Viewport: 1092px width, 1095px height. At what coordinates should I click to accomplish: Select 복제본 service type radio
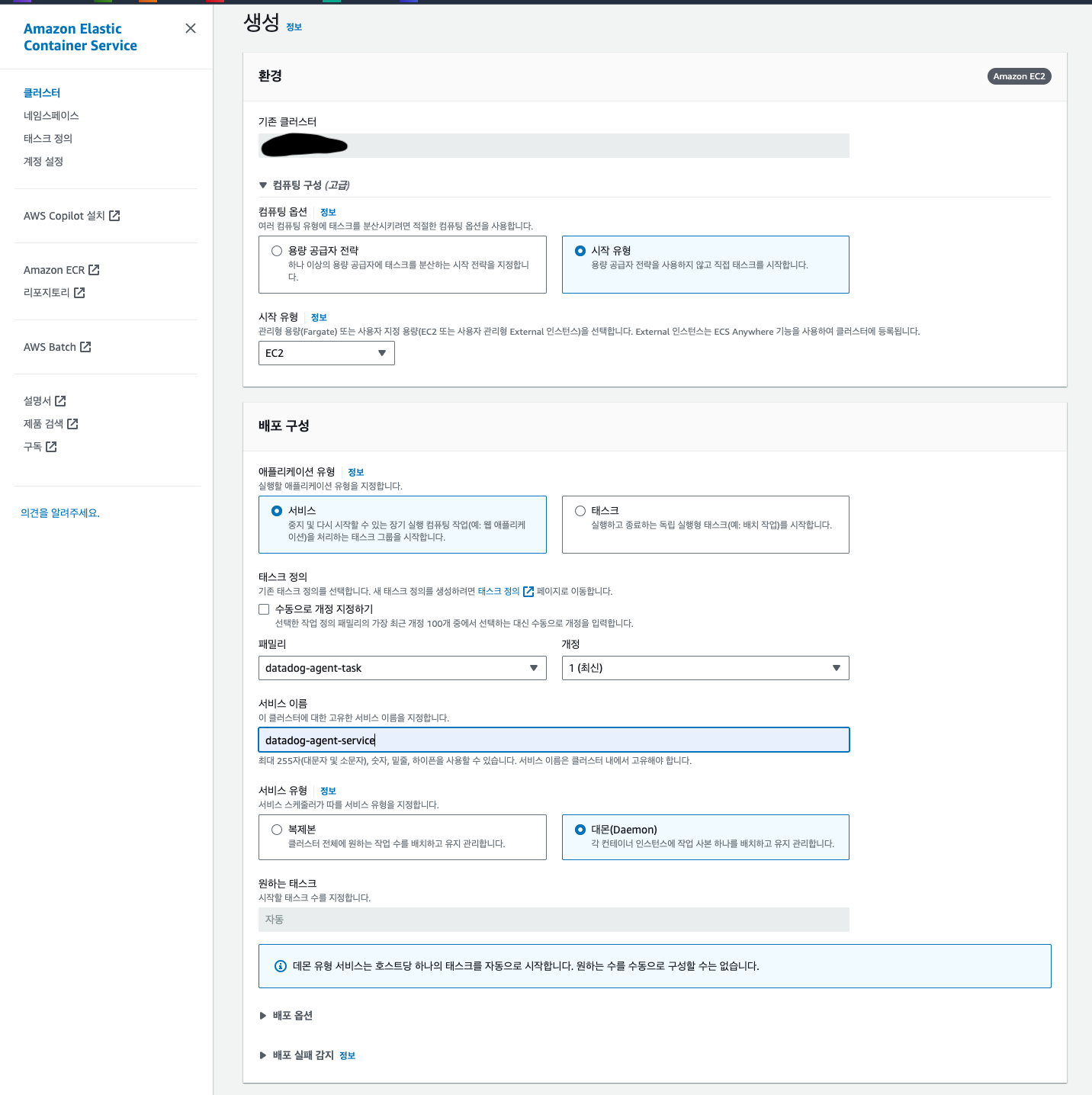pyautogui.click(x=277, y=829)
